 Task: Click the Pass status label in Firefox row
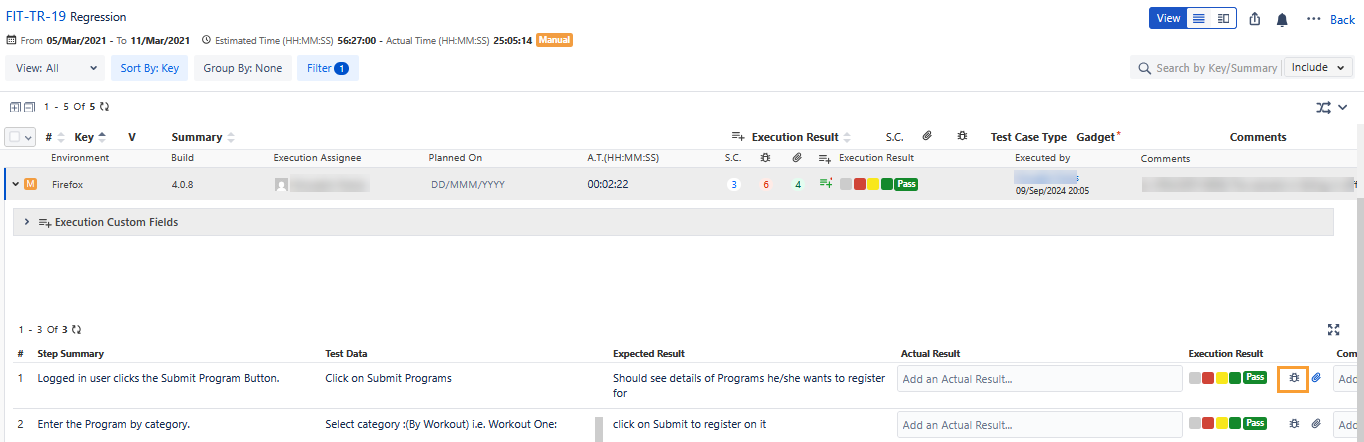click(x=906, y=184)
